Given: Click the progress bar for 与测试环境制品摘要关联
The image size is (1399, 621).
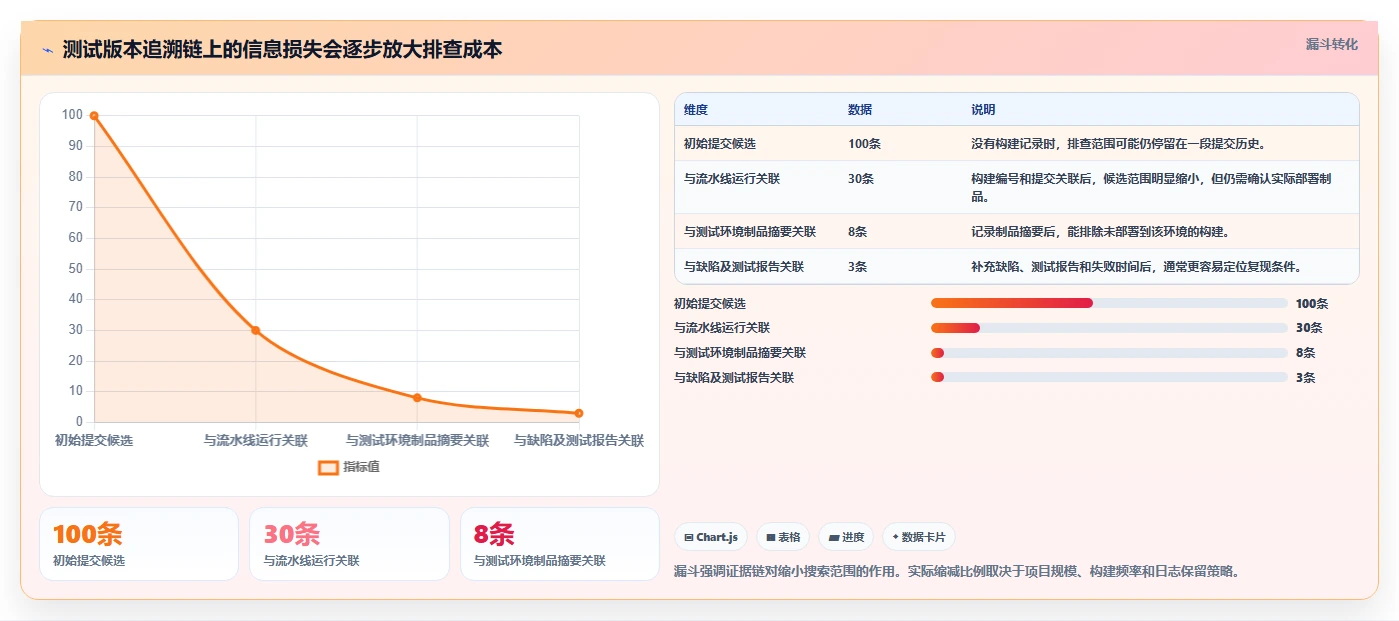Looking at the screenshot, I should (x=1109, y=353).
